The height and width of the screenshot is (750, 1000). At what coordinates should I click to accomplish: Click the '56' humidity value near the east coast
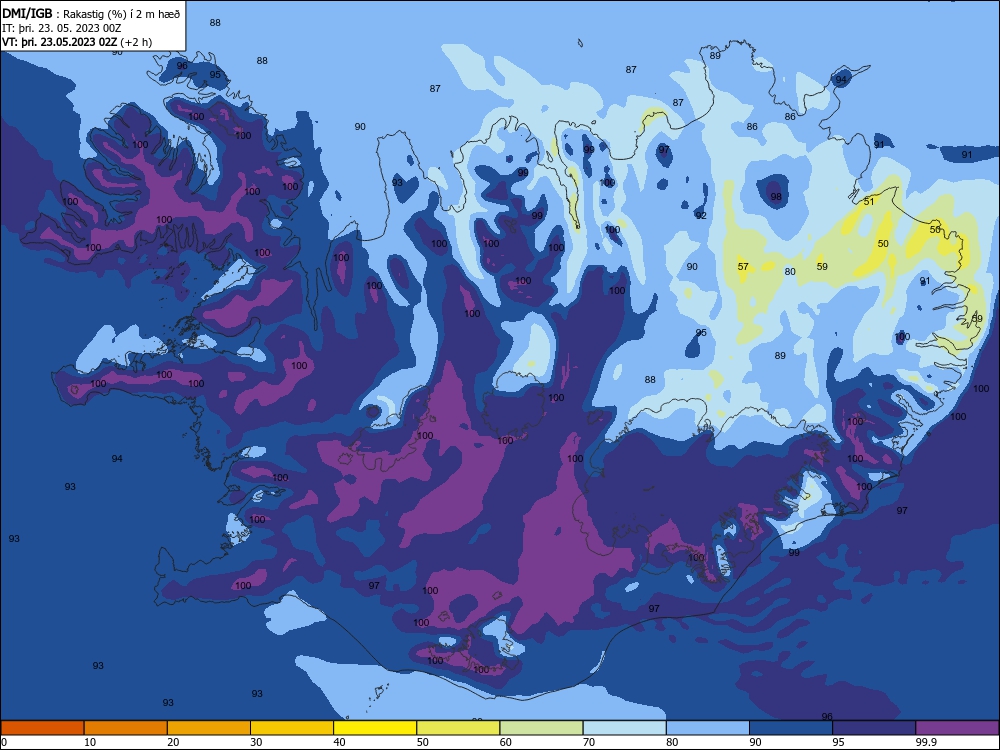tap(935, 230)
